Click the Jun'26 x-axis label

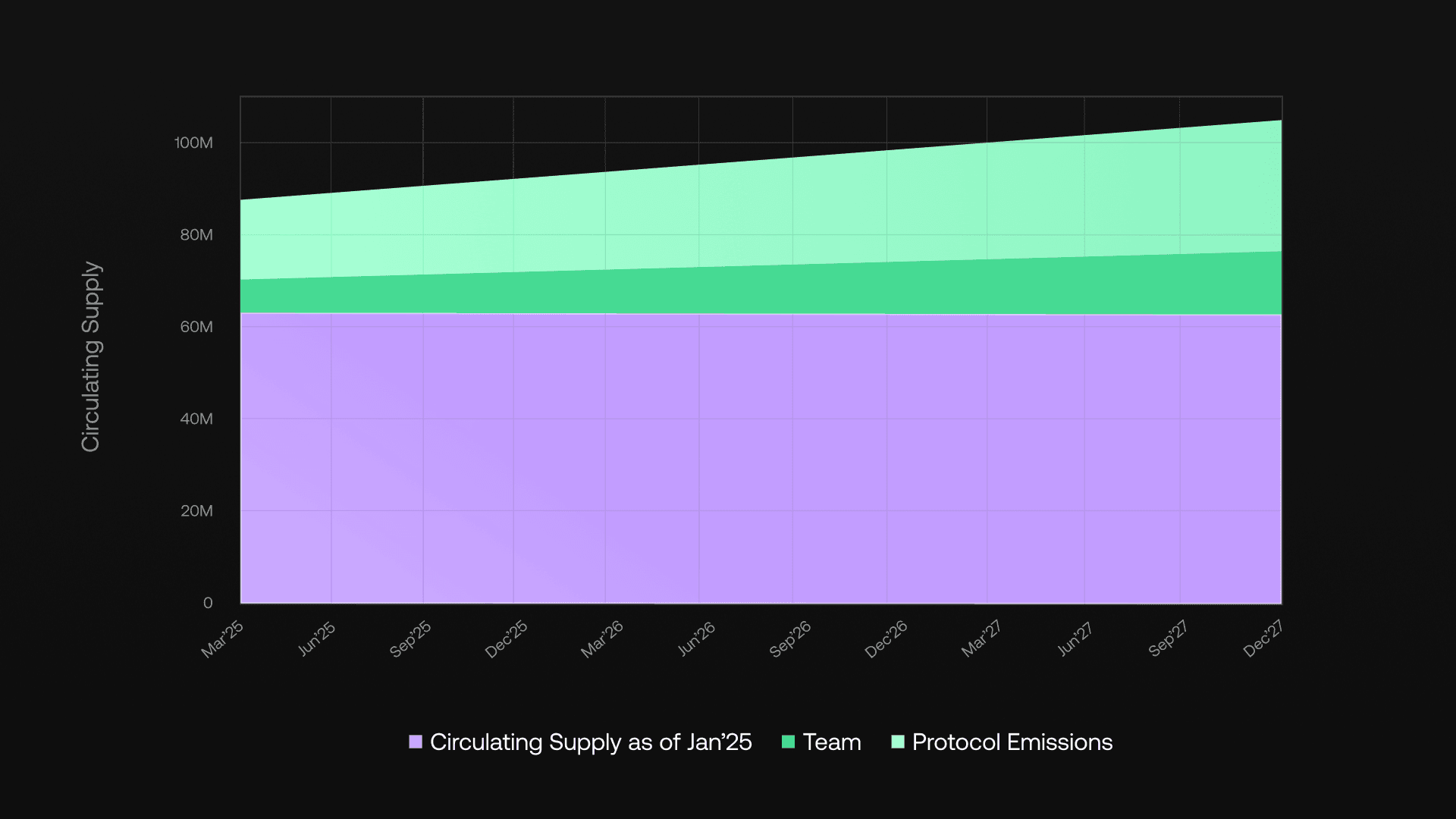tap(696, 639)
